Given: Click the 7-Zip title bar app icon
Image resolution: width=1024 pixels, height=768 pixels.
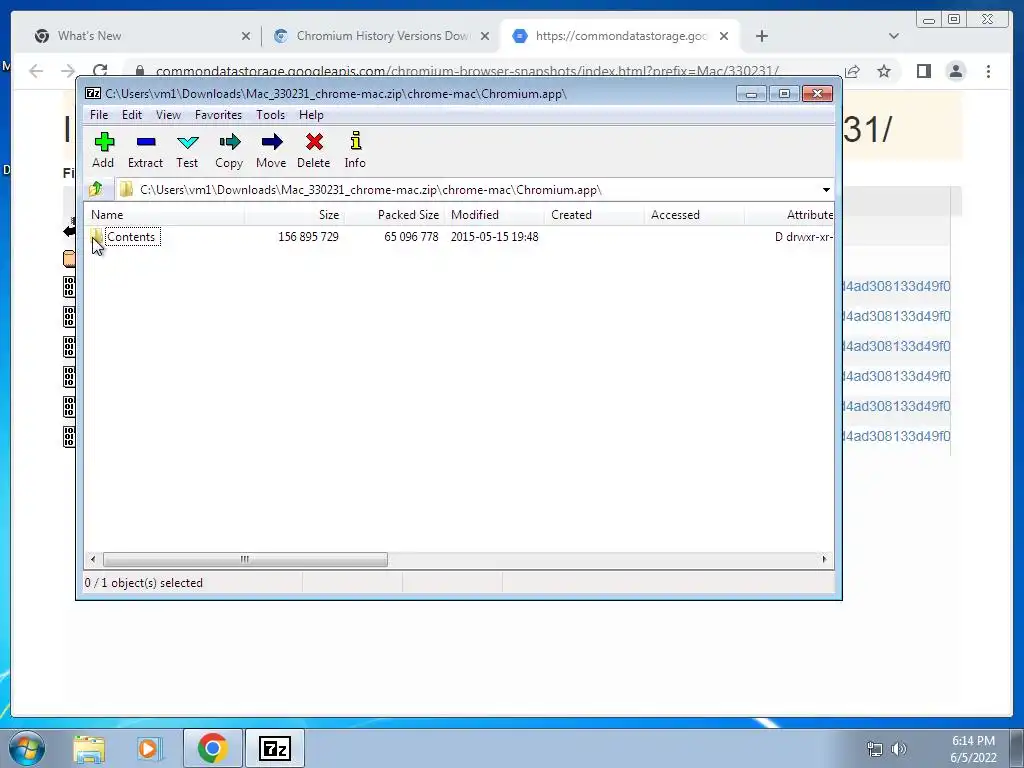Looking at the screenshot, I should click(93, 93).
